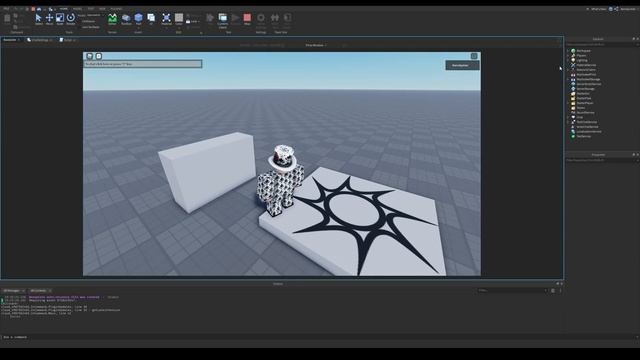Activate the Rotate tool
The height and width of the screenshot is (360, 640).
[x=71, y=19]
